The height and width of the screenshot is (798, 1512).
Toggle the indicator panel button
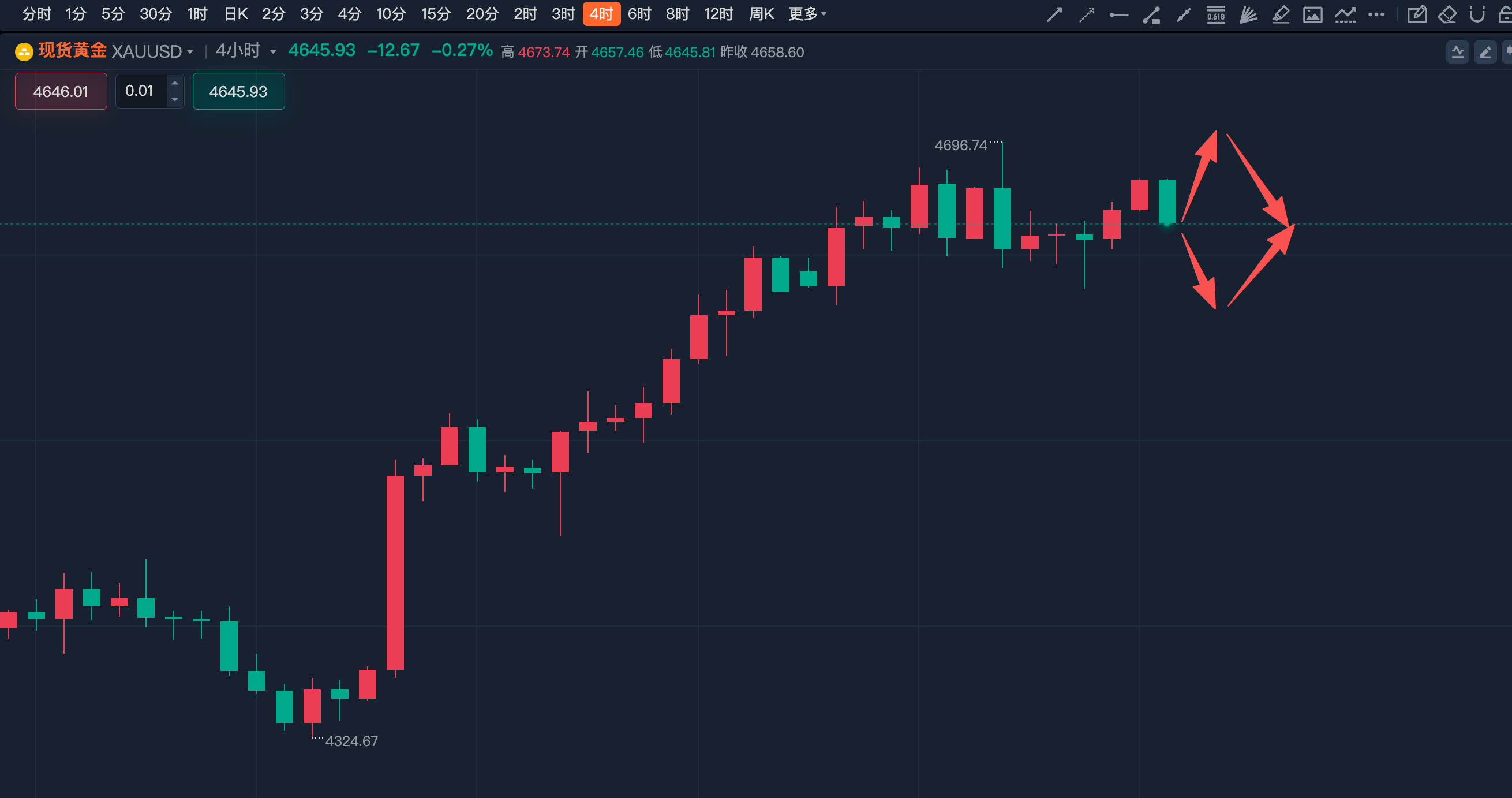[1457, 53]
